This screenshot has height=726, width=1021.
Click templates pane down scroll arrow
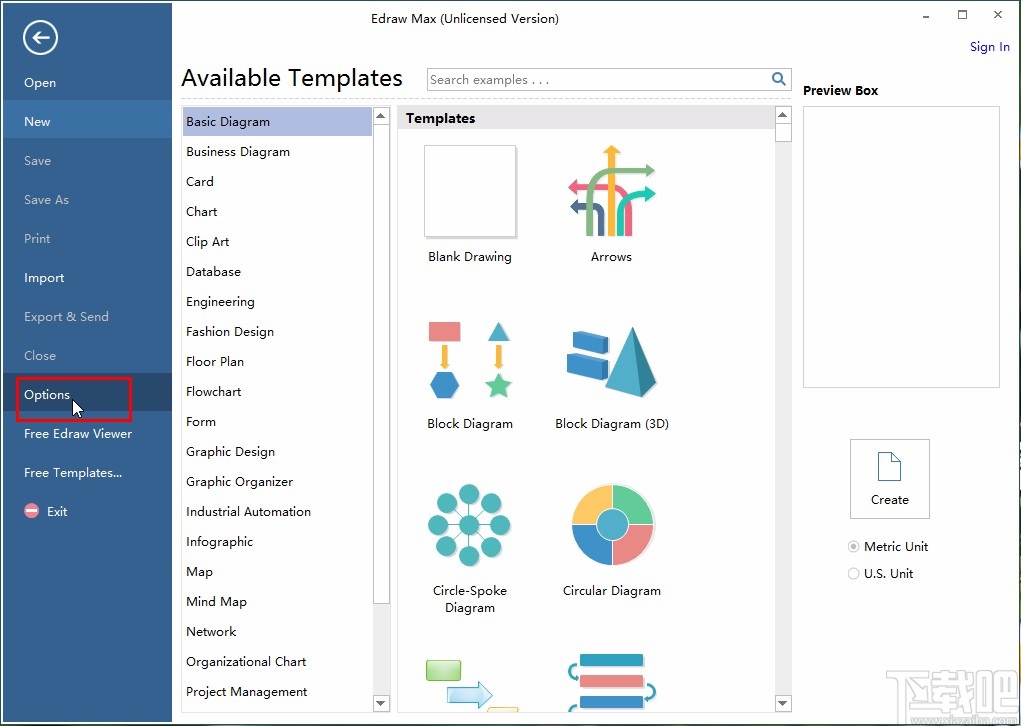coord(783,703)
